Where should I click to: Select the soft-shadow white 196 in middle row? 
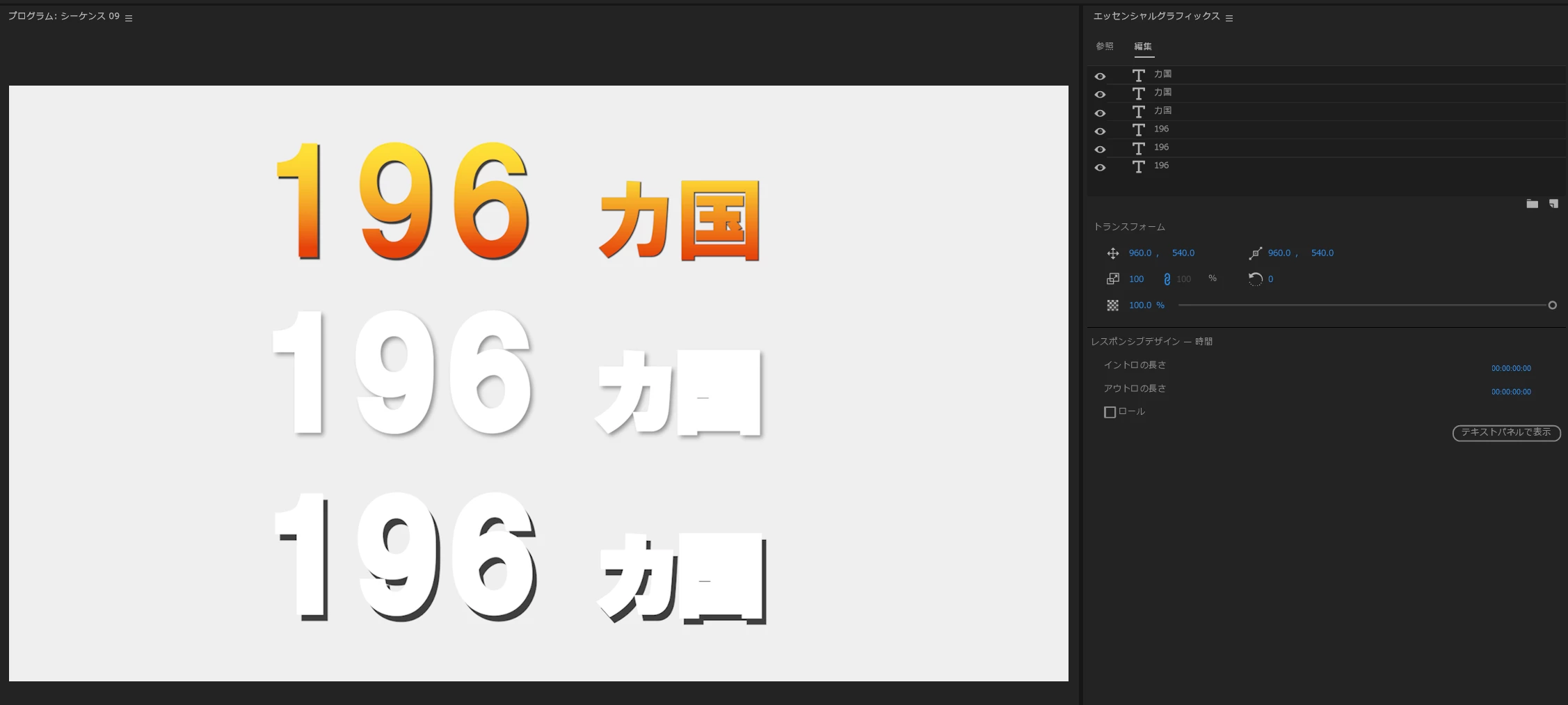tap(402, 372)
